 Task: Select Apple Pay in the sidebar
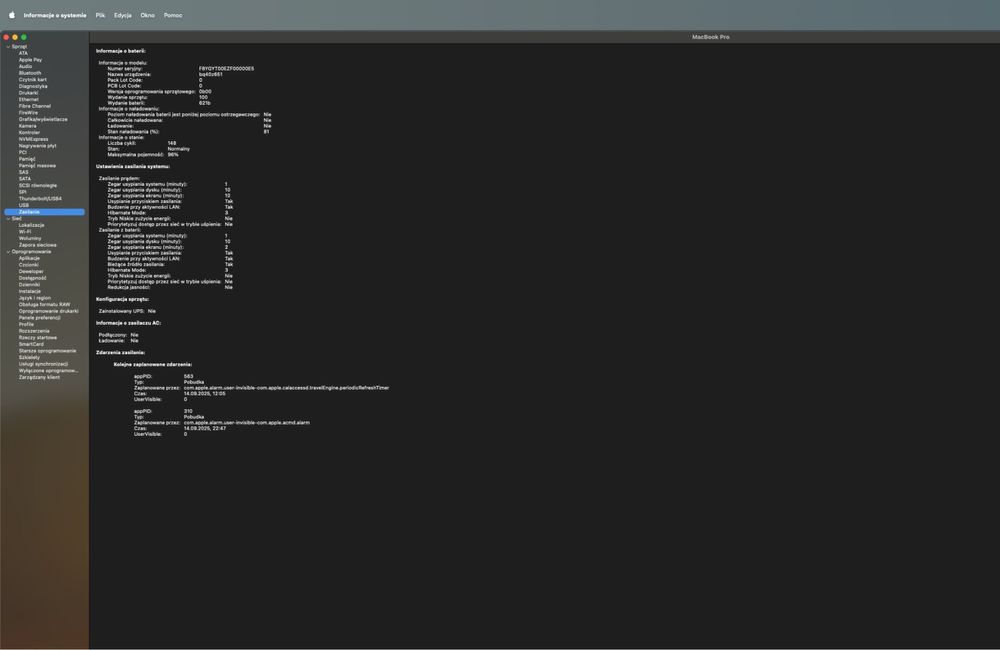pyautogui.click(x=30, y=60)
